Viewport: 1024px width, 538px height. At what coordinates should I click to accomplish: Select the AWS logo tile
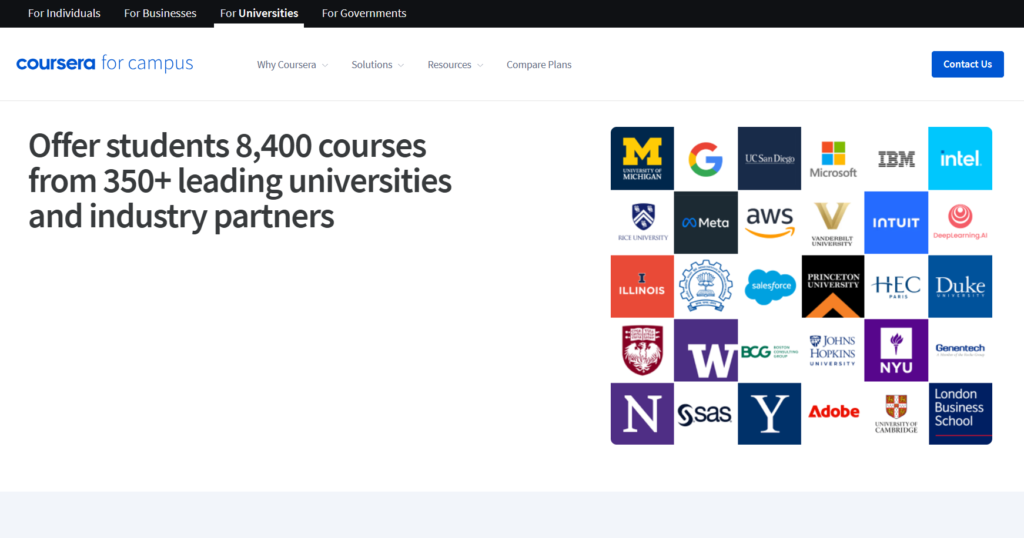click(769, 223)
